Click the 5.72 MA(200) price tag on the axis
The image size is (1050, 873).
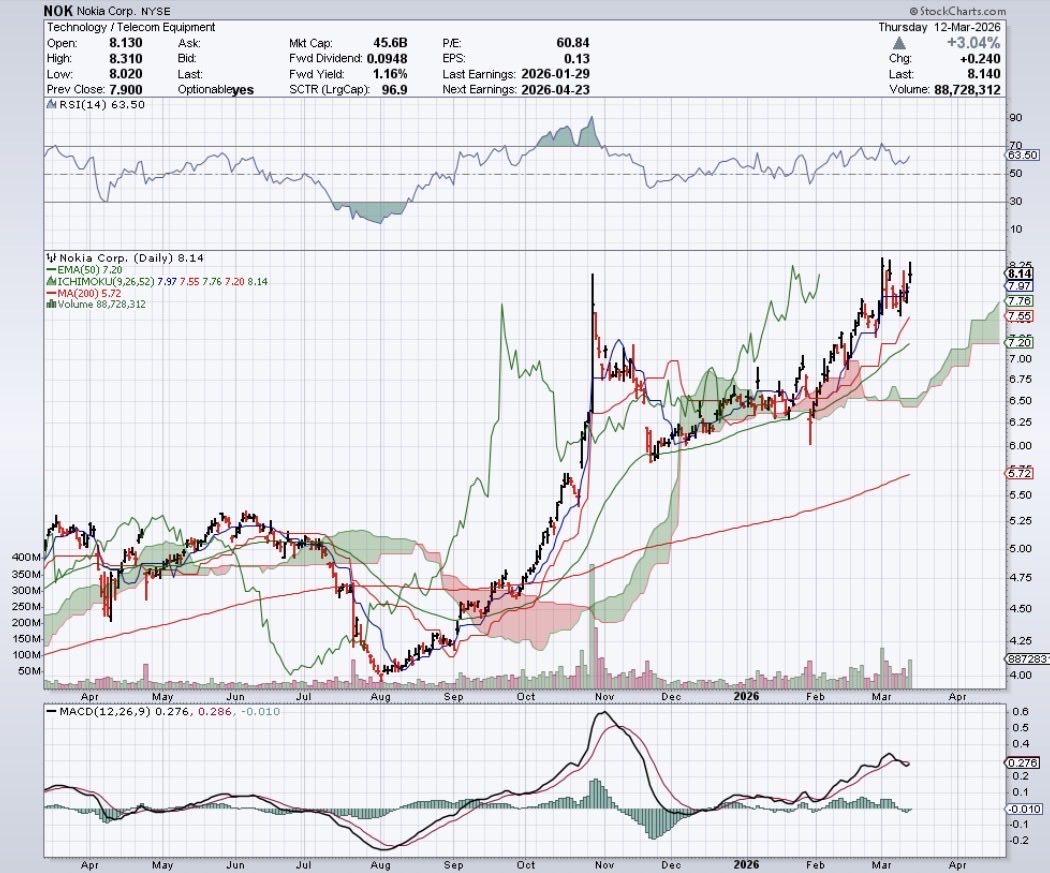1020,473
